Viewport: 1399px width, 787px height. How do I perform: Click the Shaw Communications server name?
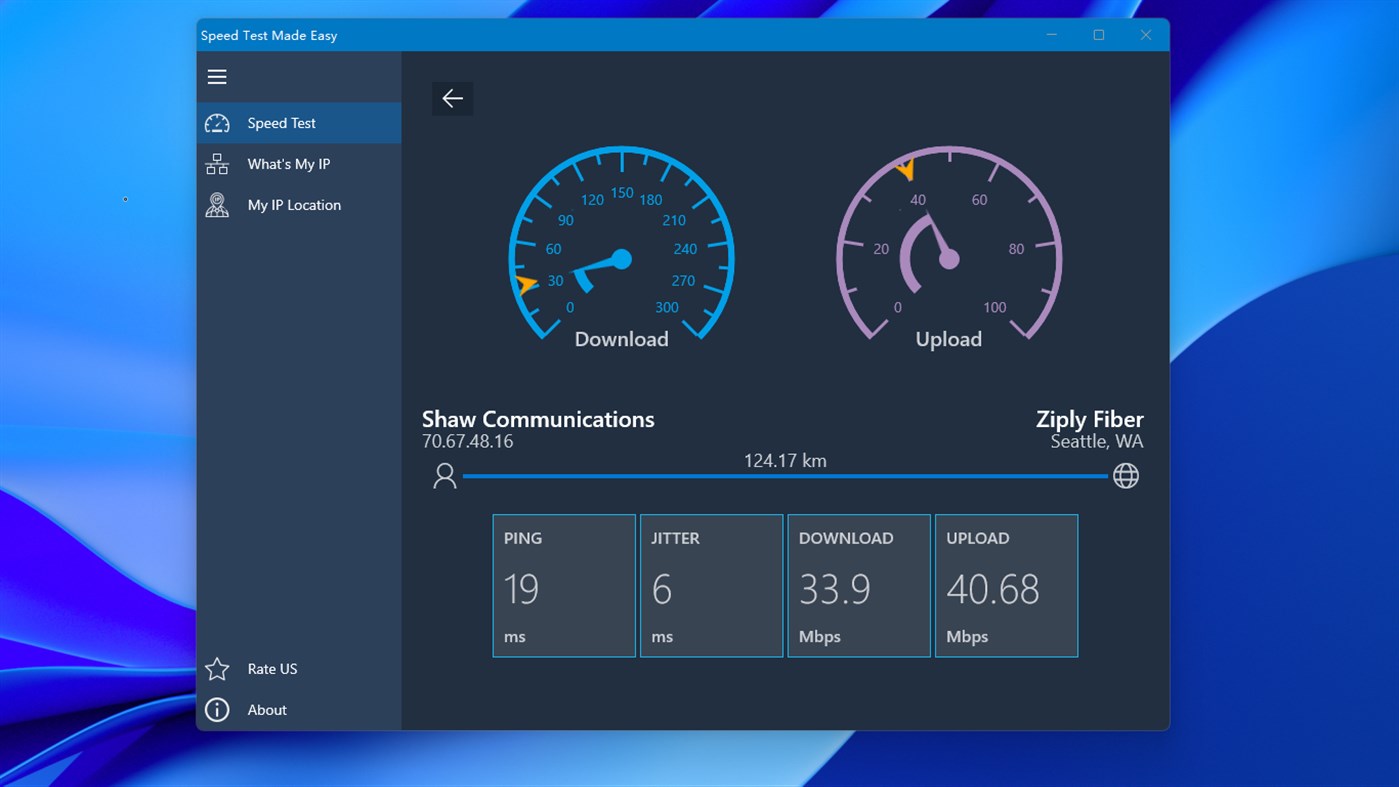coord(538,419)
